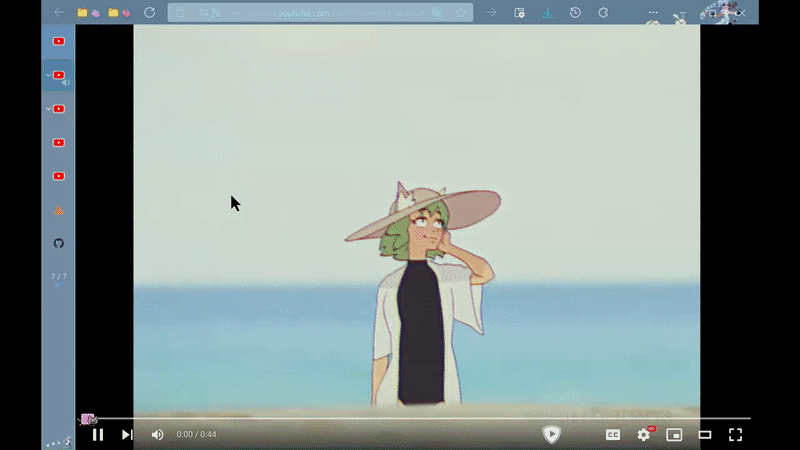Image resolution: width=800 pixels, height=450 pixels.
Task: Collapse the chevron on the audio-playing YouTube tab
Action: click(48, 75)
